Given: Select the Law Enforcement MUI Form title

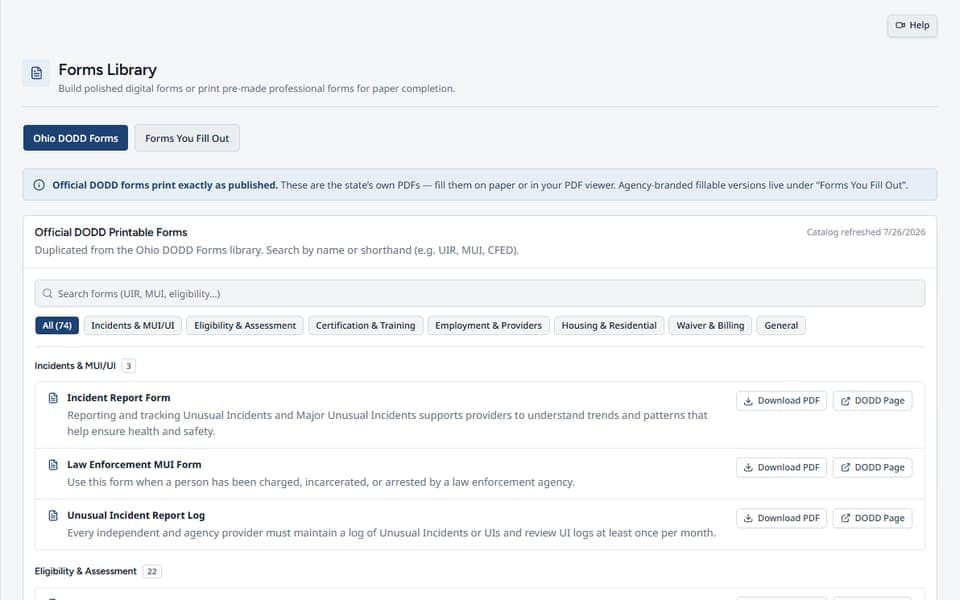Looking at the screenshot, I should (134, 465).
